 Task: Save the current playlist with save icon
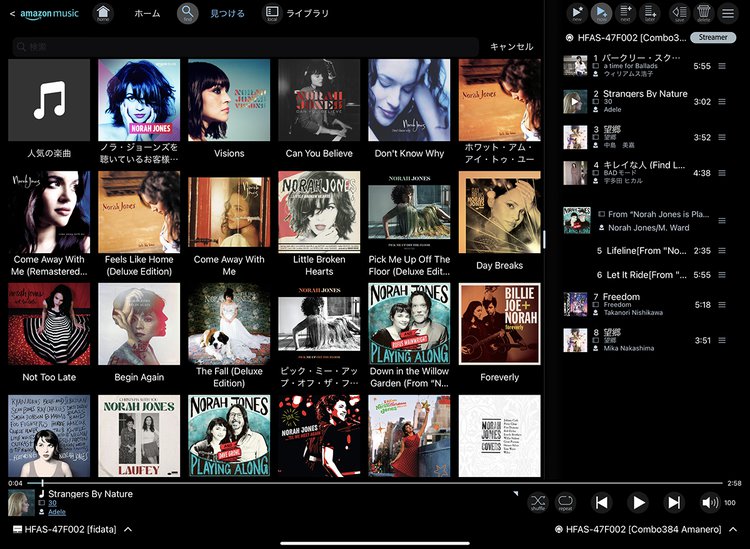[x=679, y=13]
